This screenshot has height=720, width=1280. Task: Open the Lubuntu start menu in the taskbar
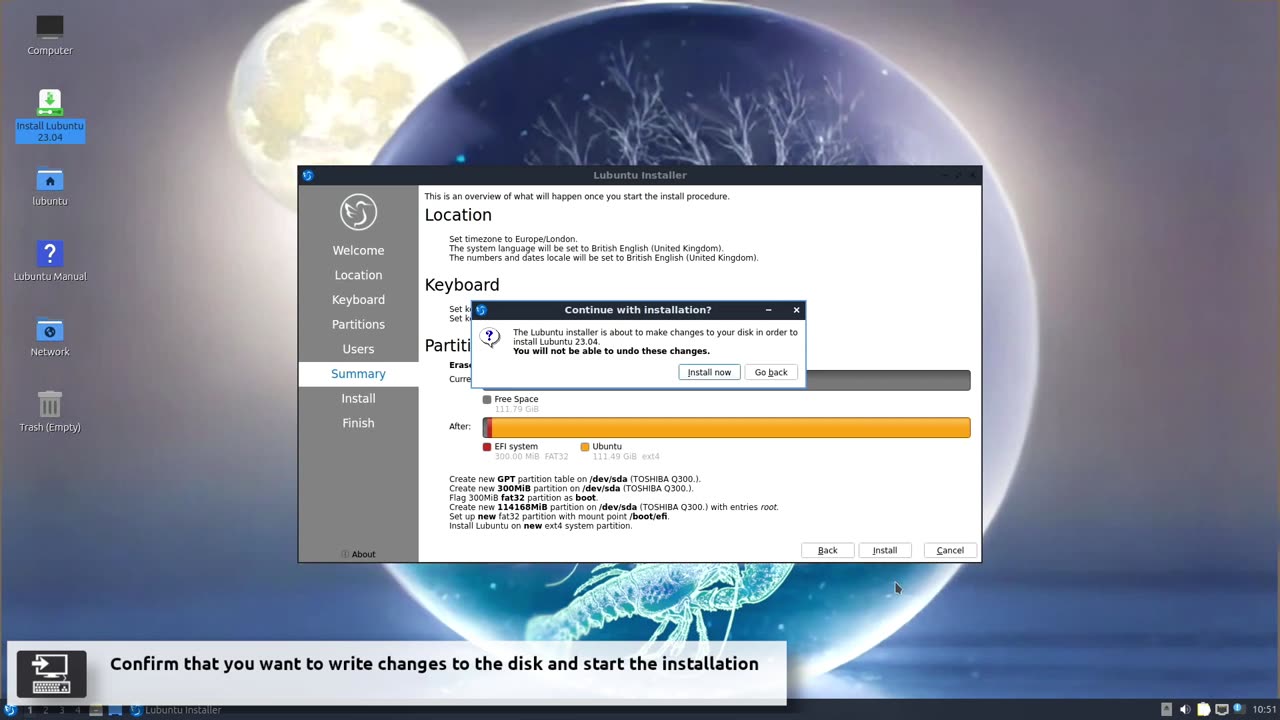10,710
